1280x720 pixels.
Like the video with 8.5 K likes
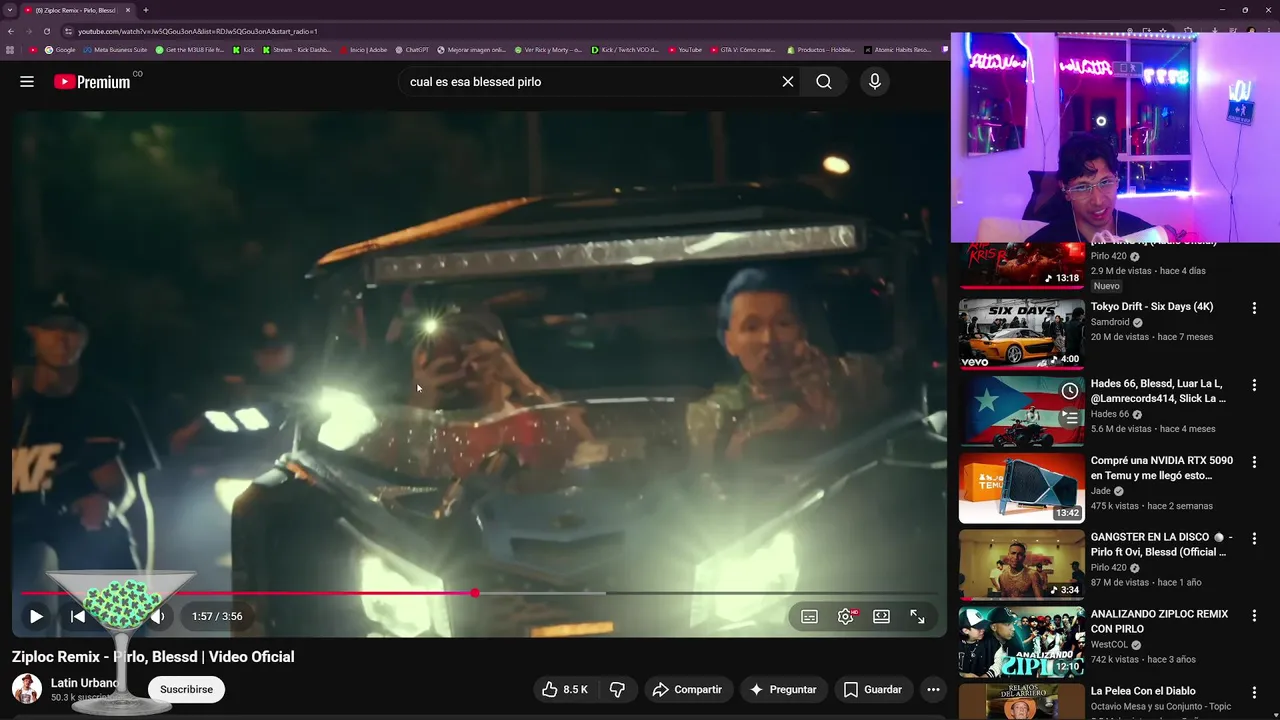point(565,689)
